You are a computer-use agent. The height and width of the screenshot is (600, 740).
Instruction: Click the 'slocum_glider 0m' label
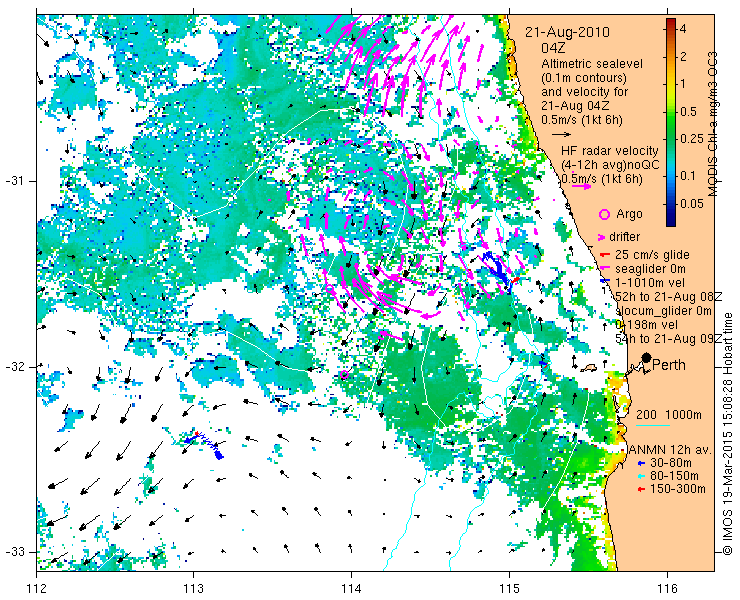pos(663,311)
